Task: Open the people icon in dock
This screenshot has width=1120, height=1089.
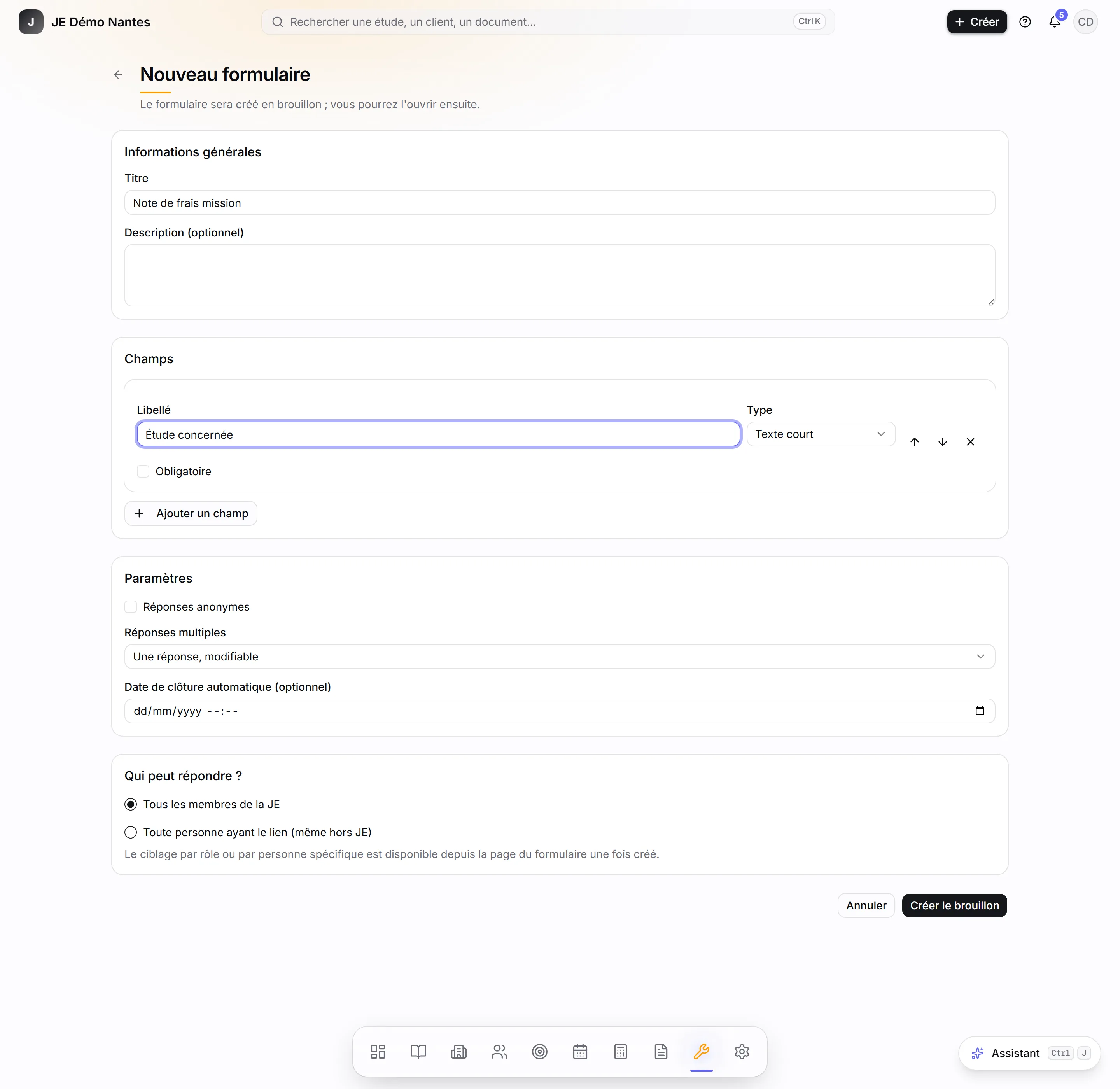Action: (x=499, y=1051)
